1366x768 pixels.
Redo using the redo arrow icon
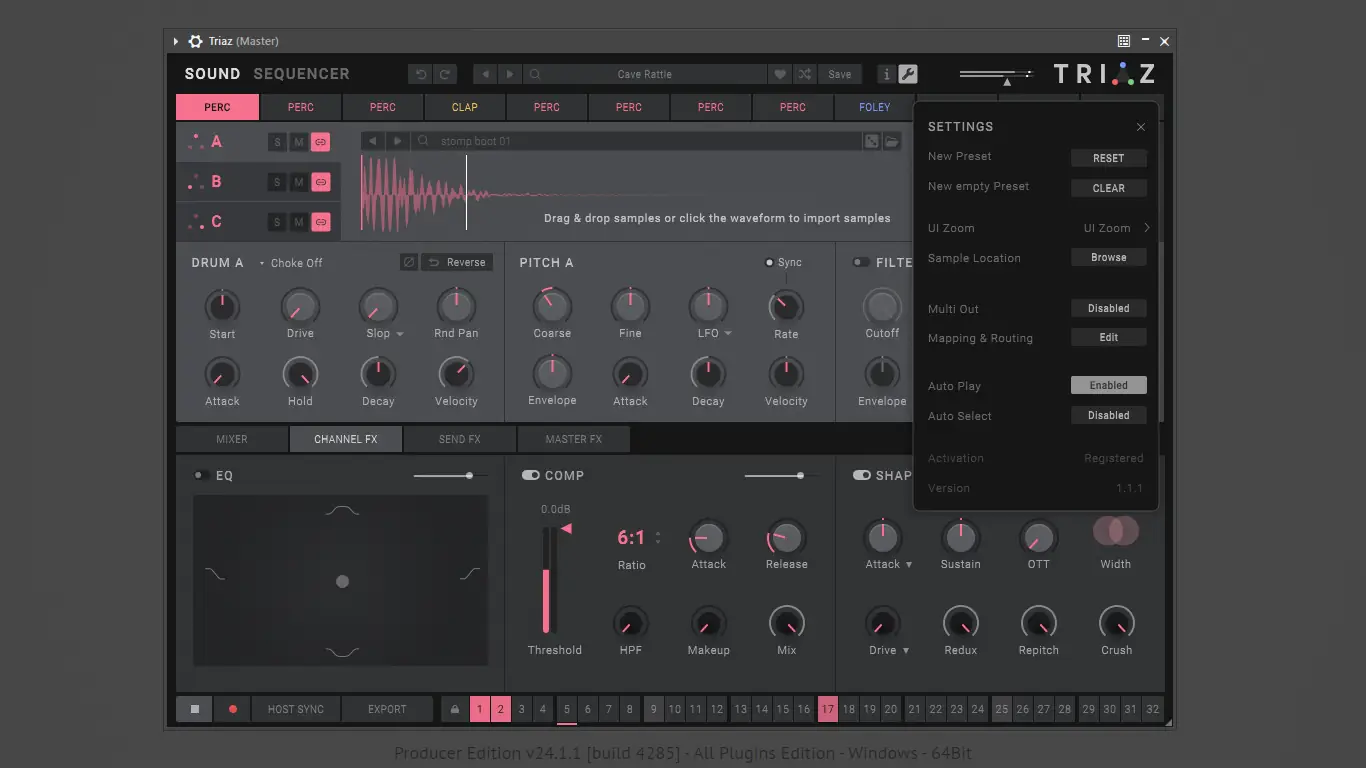[x=445, y=74]
